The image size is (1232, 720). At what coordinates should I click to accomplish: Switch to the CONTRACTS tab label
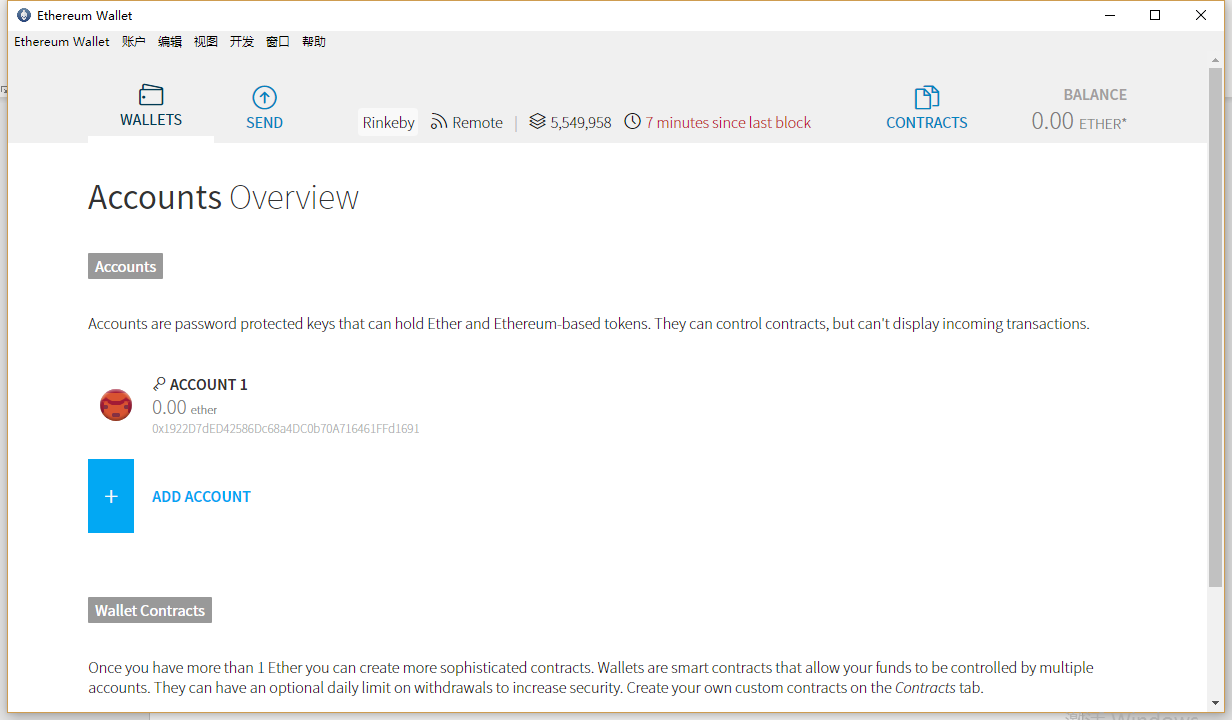(x=927, y=123)
